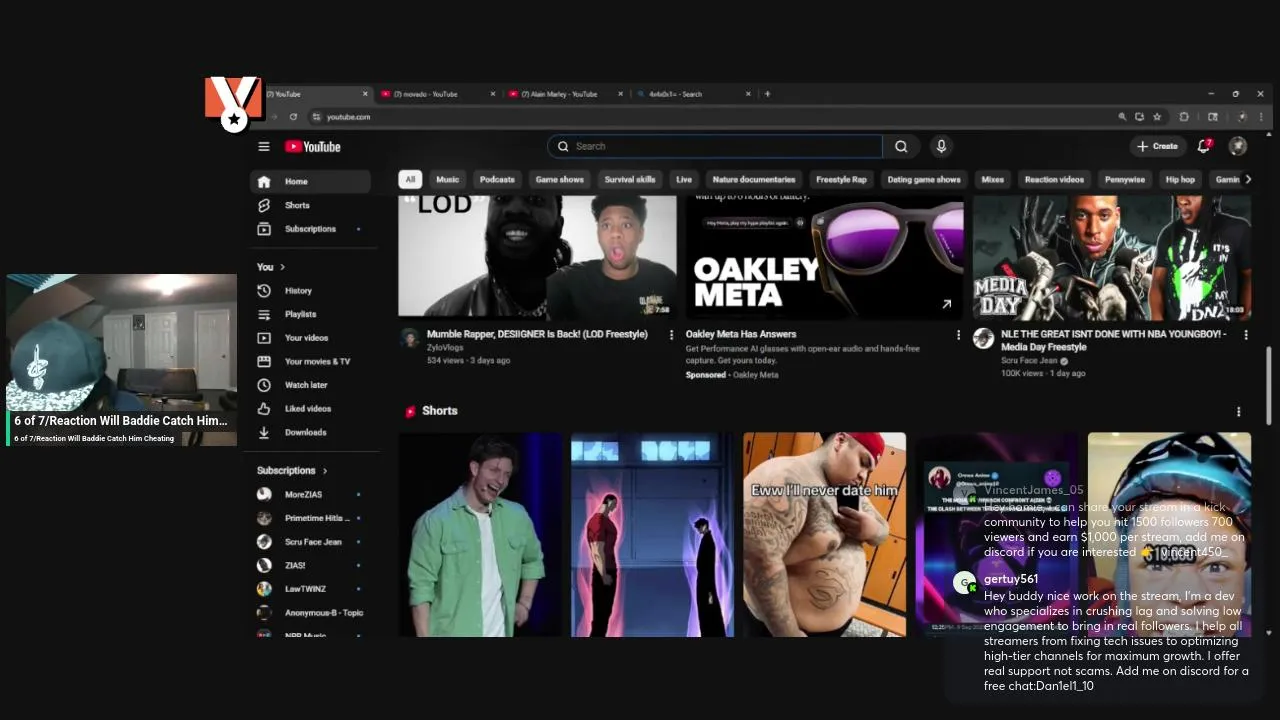Screen dimensions: 1280x720
Task: Show more filter chips with arrow
Action: [1247, 179]
